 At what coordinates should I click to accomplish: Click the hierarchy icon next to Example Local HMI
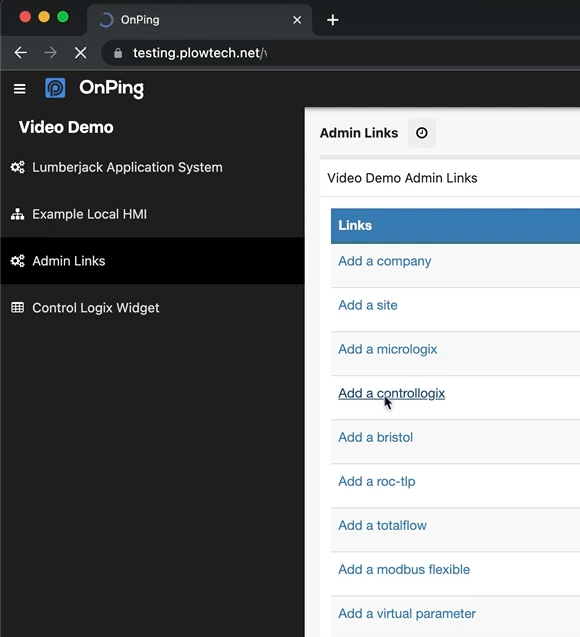17,214
